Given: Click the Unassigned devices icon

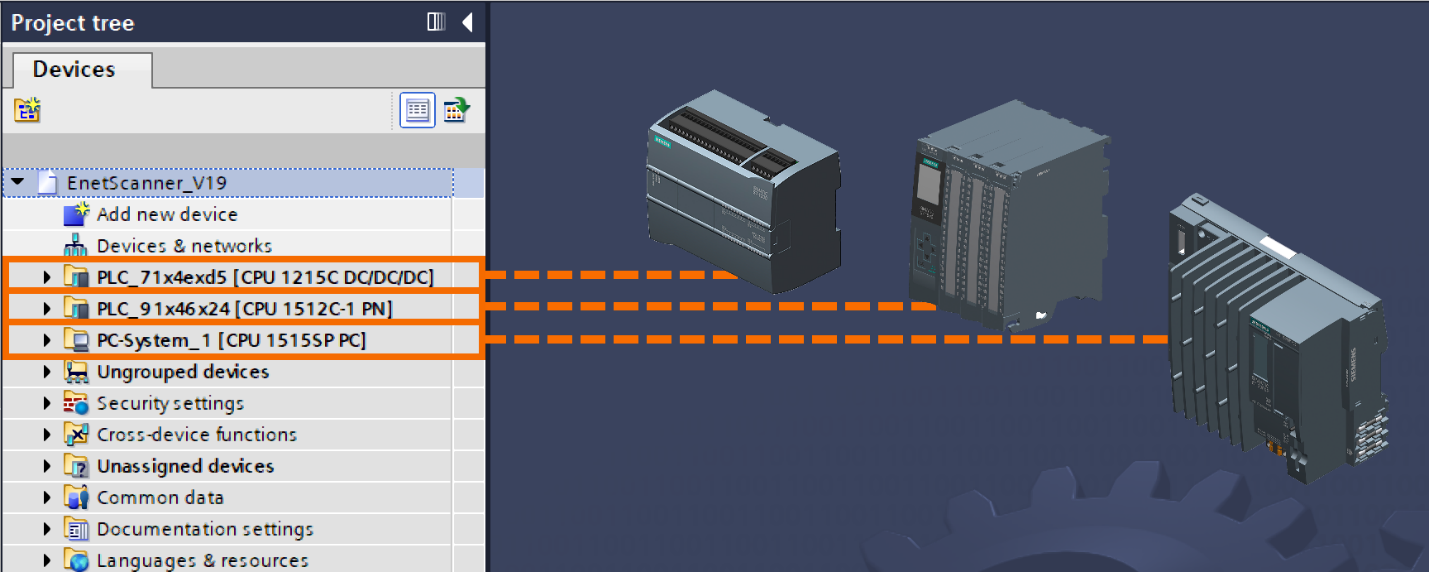Looking at the screenshot, I should [76, 467].
